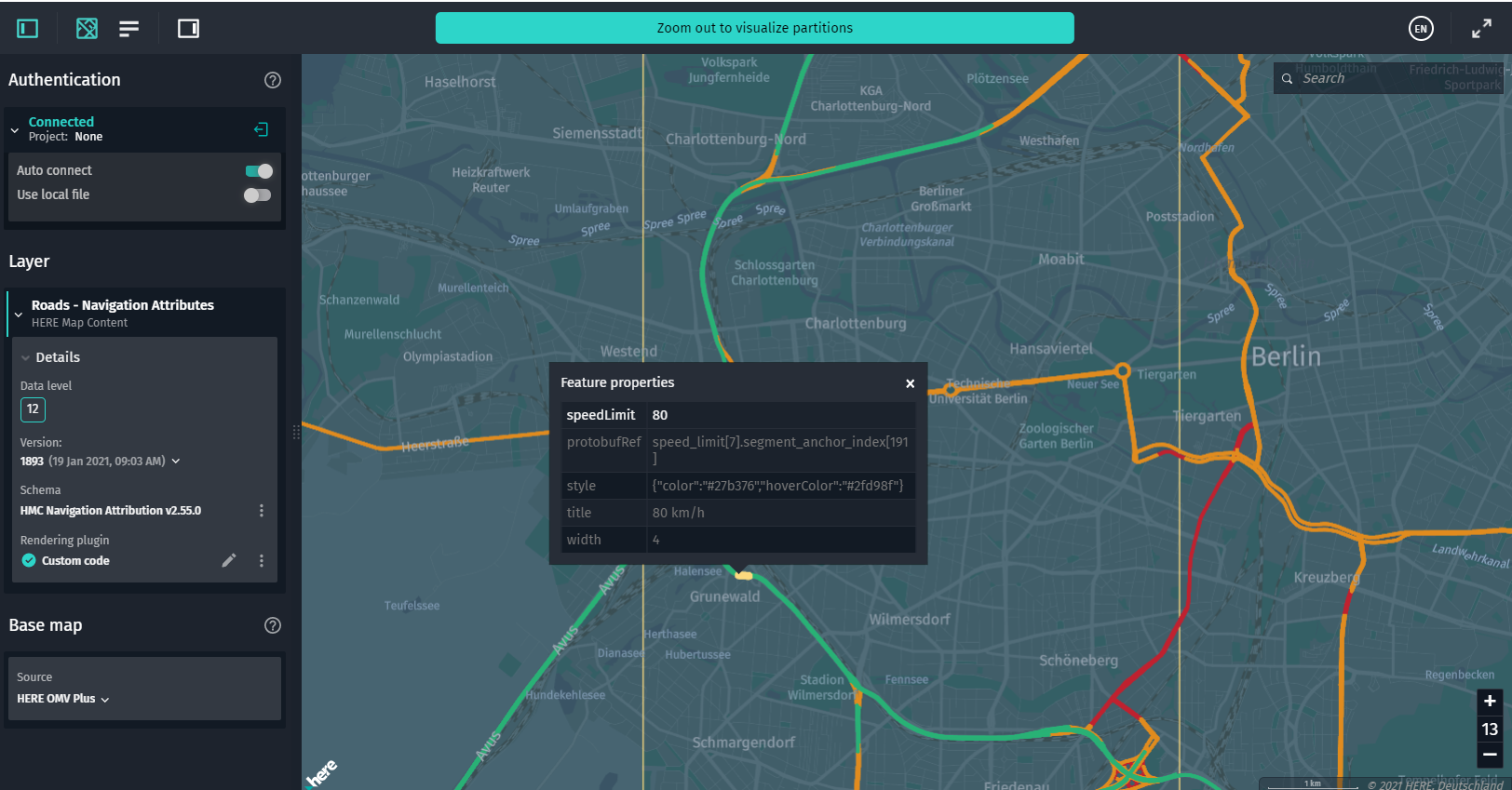Screen dimensions: 1512x790
Task: Collapse the Details section
Action: coord(25,357)
